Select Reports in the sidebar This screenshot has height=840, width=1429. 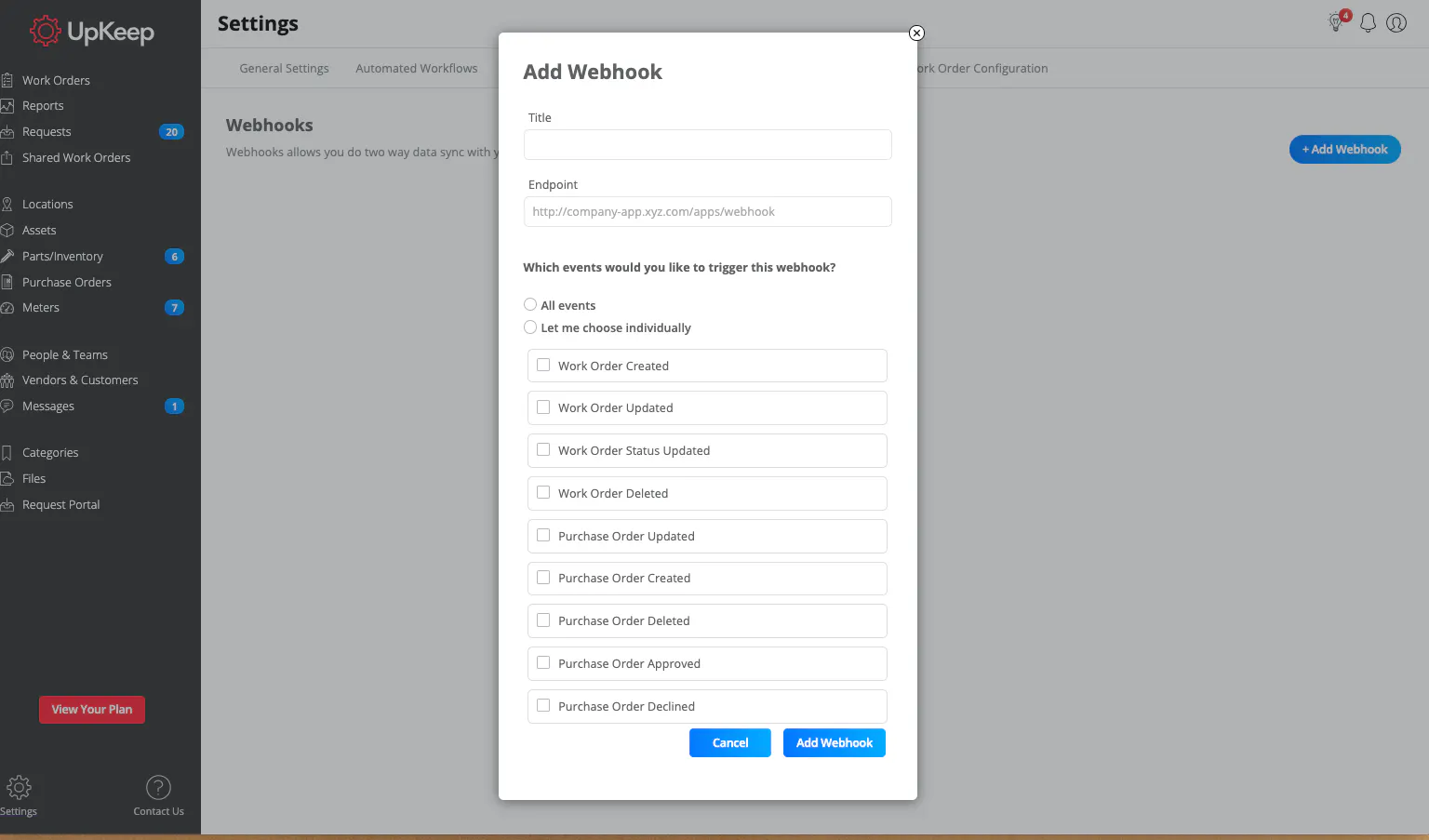pyautogui.click(x=42, y=105)
